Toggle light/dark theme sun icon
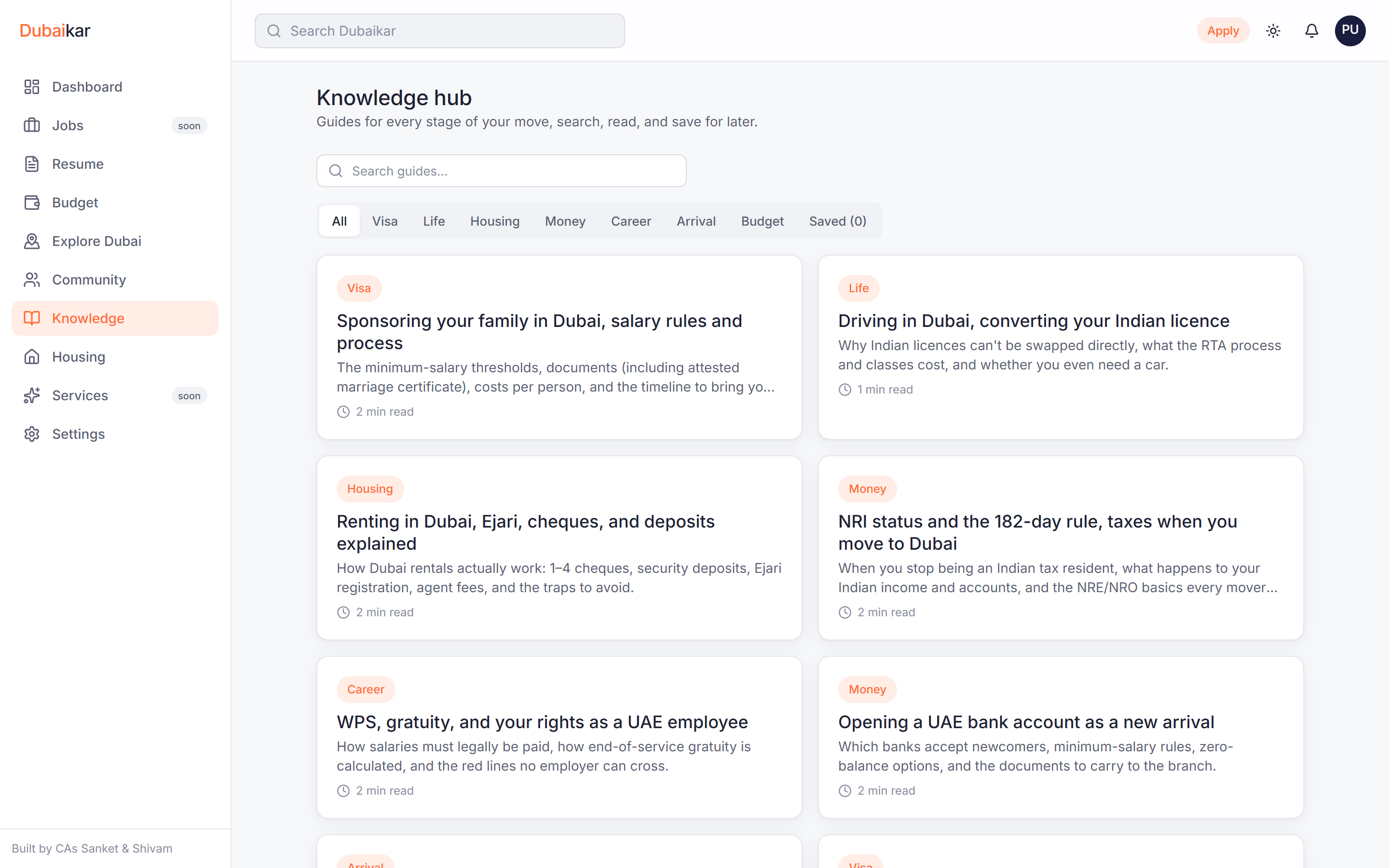The width and height of the screenshot is (1389, 868). tap(1273, 30)
